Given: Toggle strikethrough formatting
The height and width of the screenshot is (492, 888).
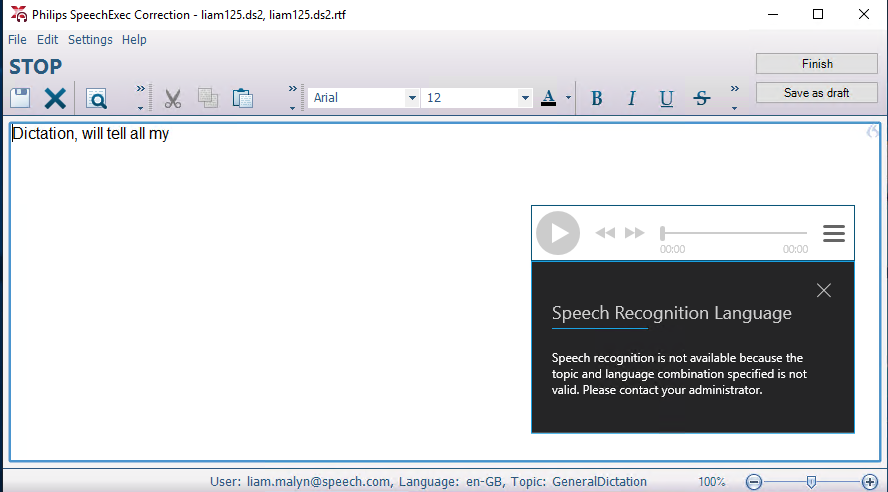Looking at the screenshot, I should pos(702,99).
